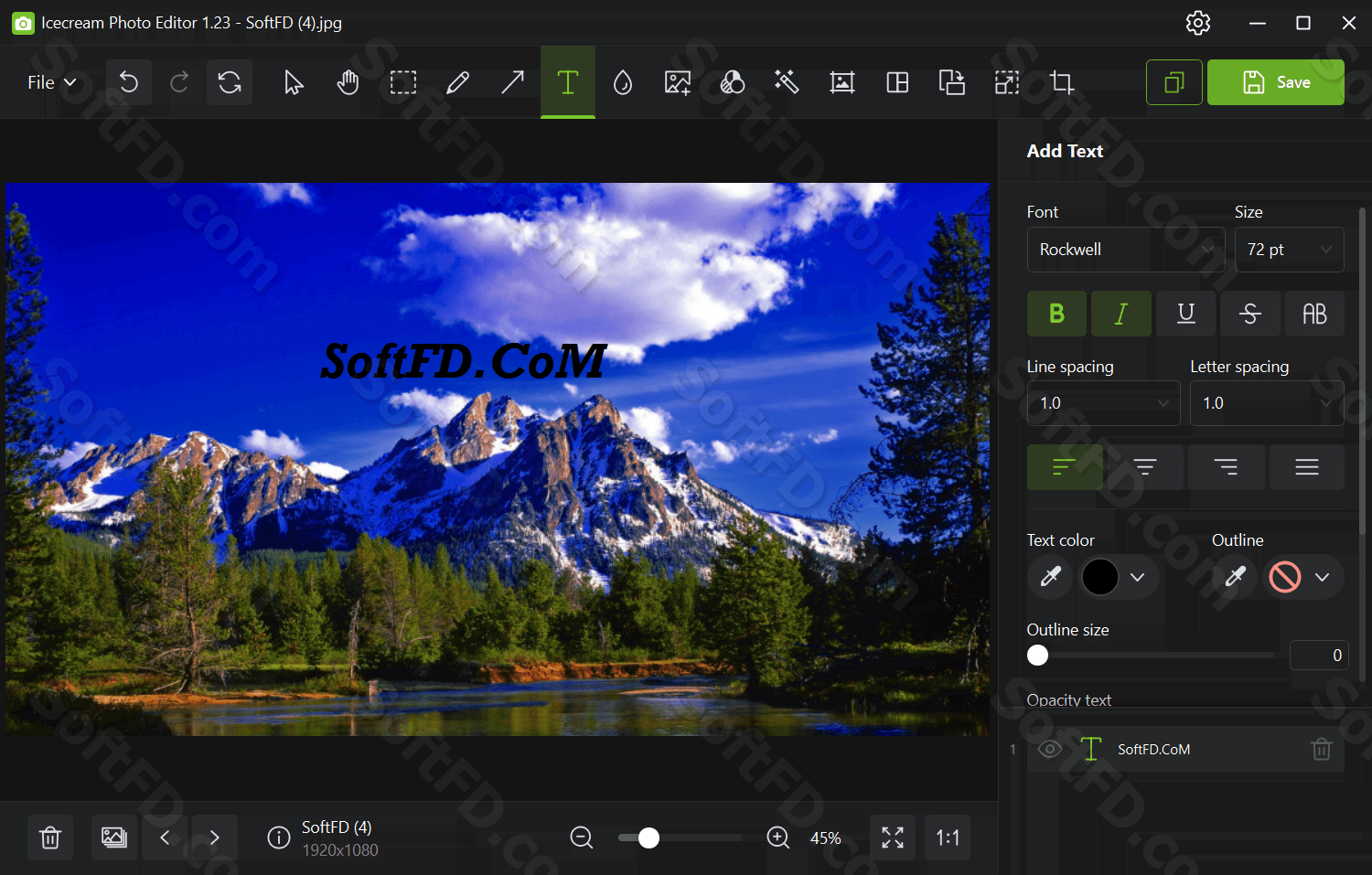Set zoom to 1:1 actual size
Image resolution: width=1372 pixels, height=875 pixels.
(x=948, y=838)
